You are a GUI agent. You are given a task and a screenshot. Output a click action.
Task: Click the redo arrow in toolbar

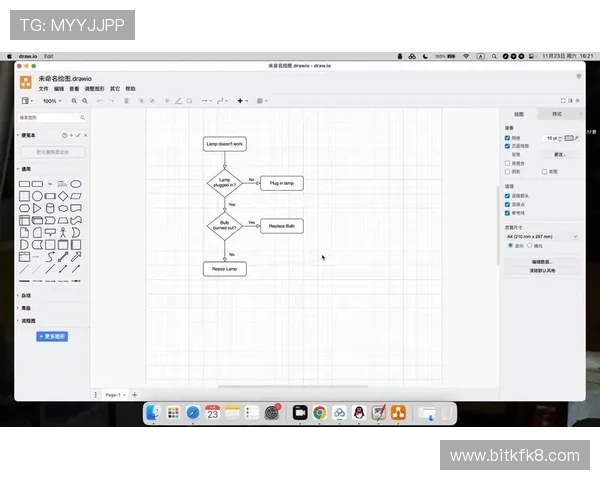coord(111,101)
